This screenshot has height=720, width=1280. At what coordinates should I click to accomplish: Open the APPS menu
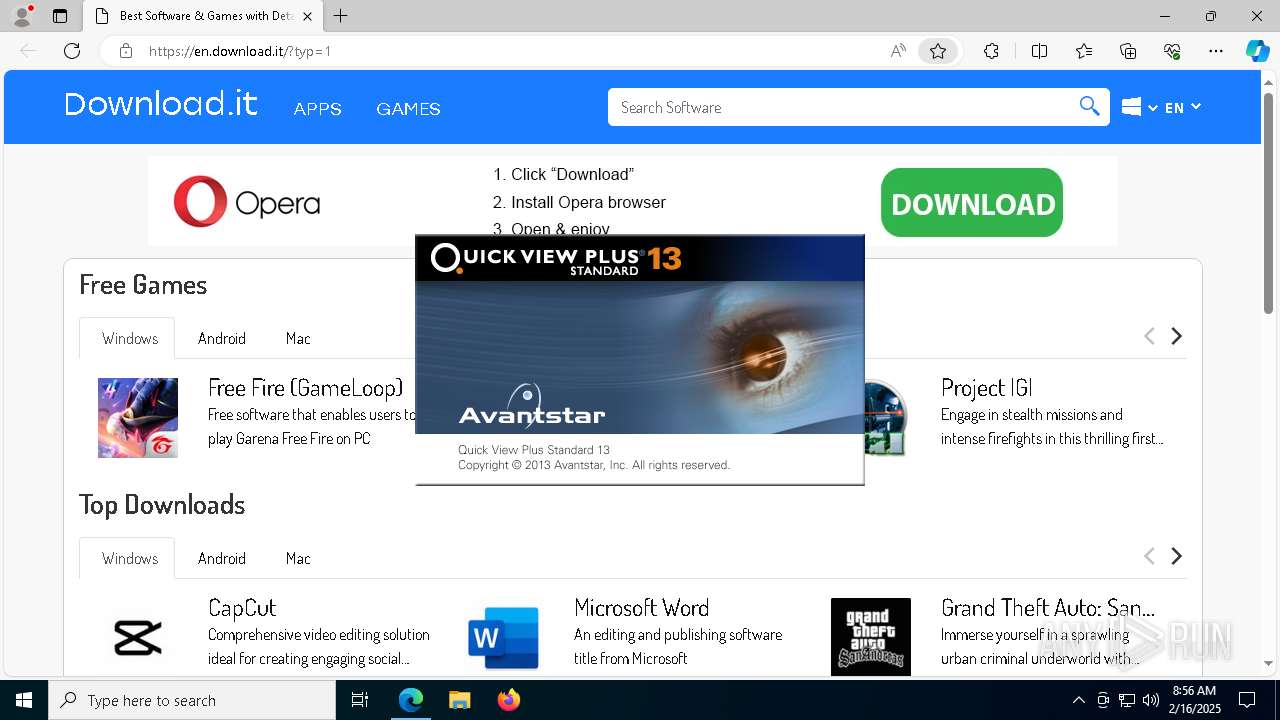(318, 108)
